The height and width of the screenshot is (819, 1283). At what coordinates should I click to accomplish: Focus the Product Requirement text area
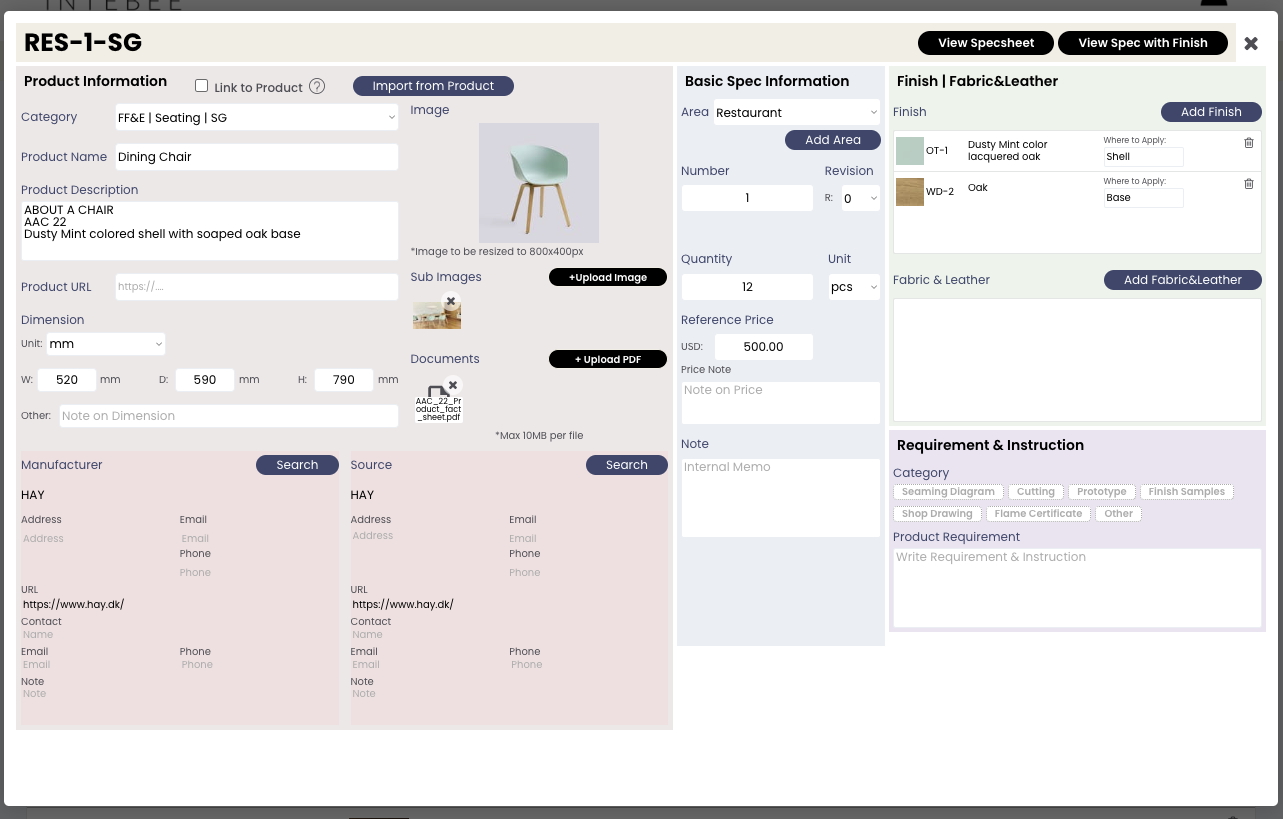point(1077,588)
